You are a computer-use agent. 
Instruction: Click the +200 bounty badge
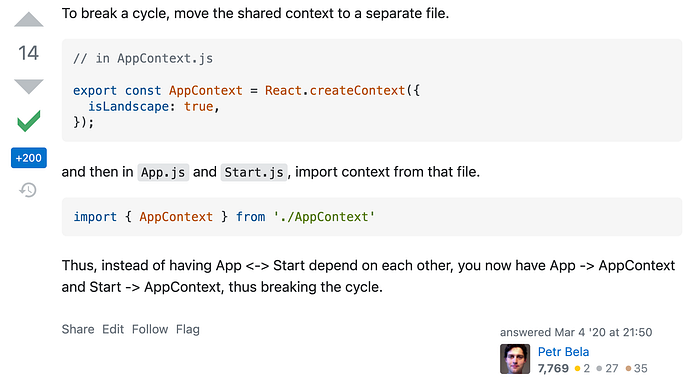(x=29, y=158)
